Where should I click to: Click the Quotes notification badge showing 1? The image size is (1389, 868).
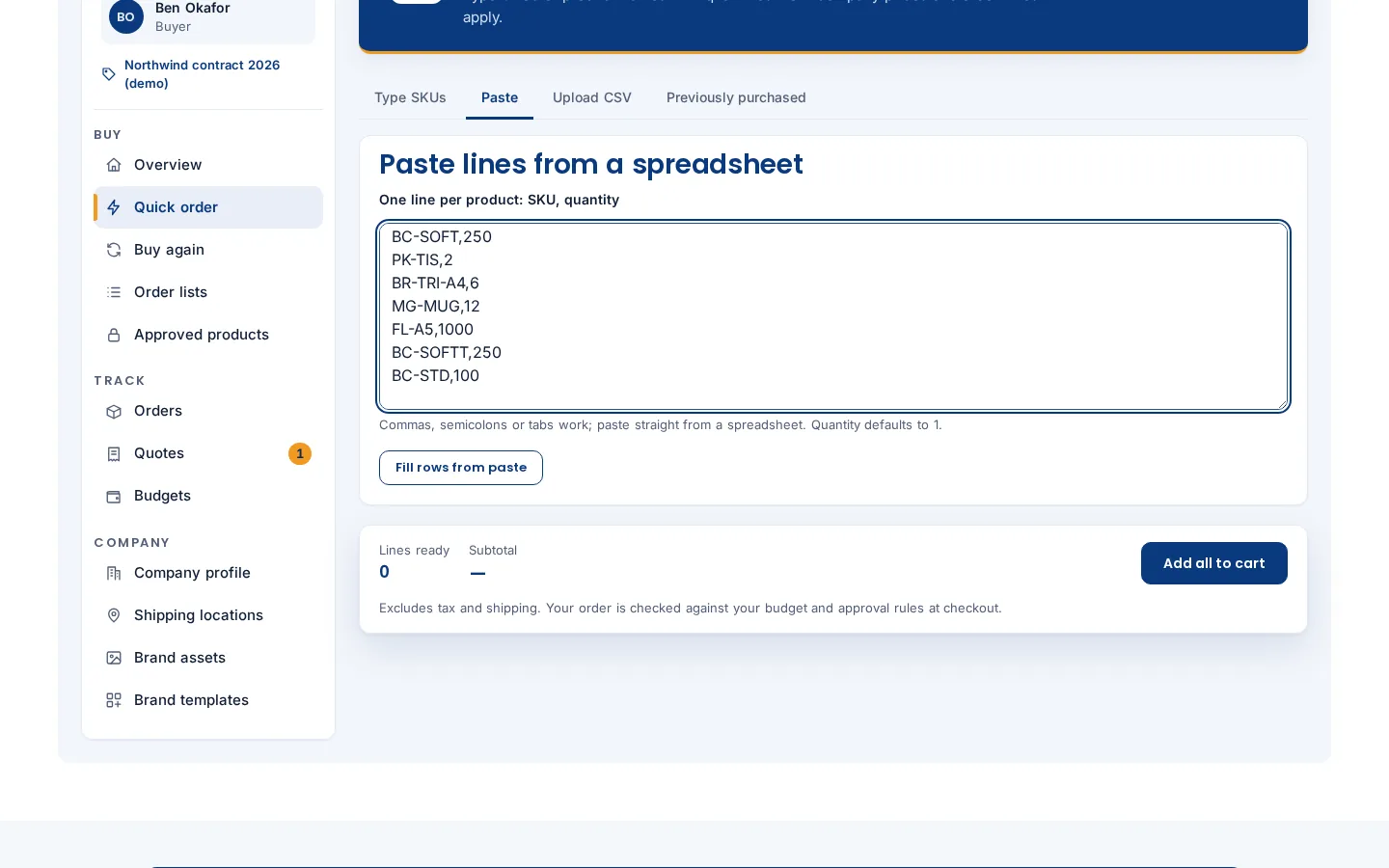(x=300, y=453)
